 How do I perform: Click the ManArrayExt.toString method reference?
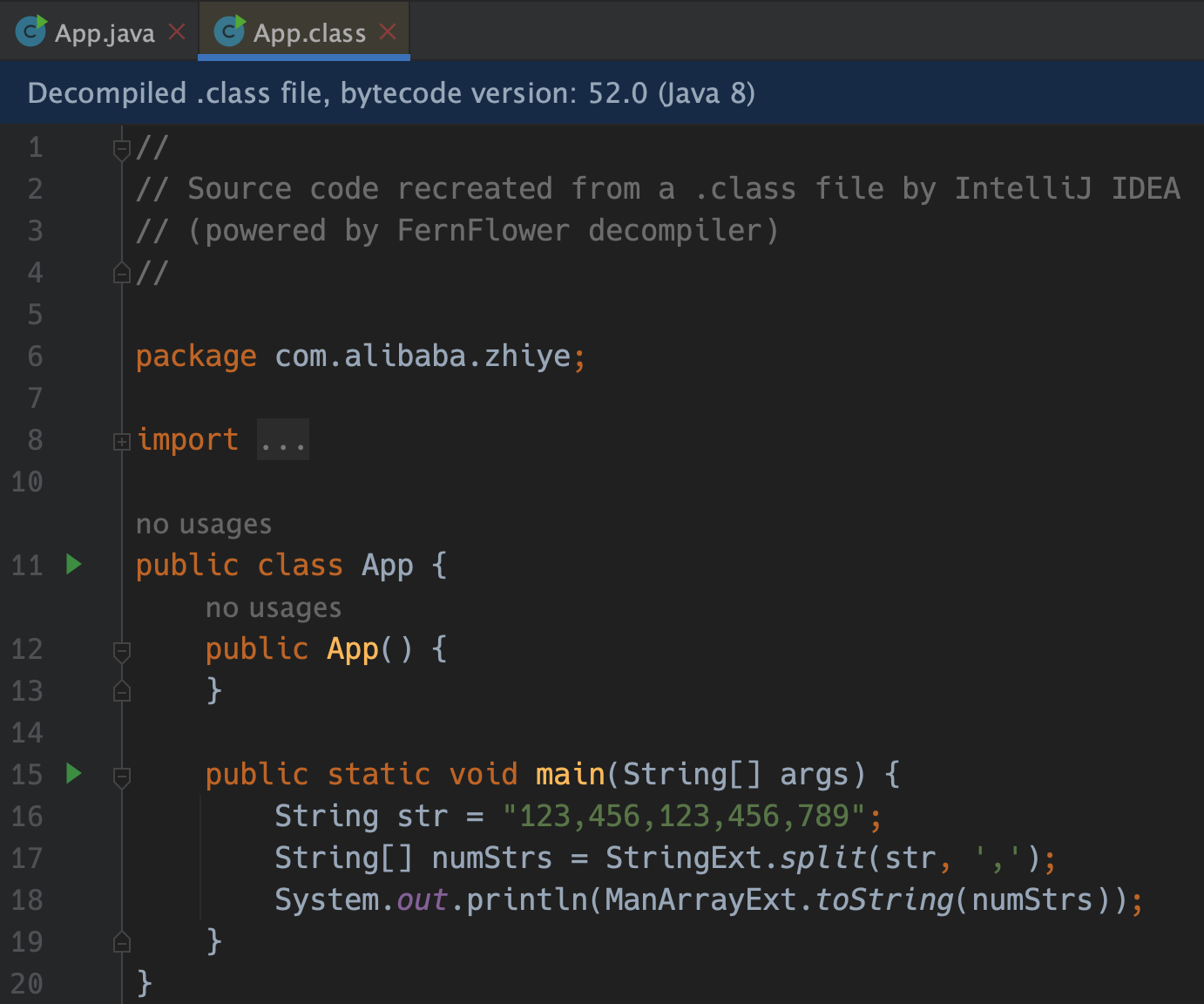[x=883, y=900]
